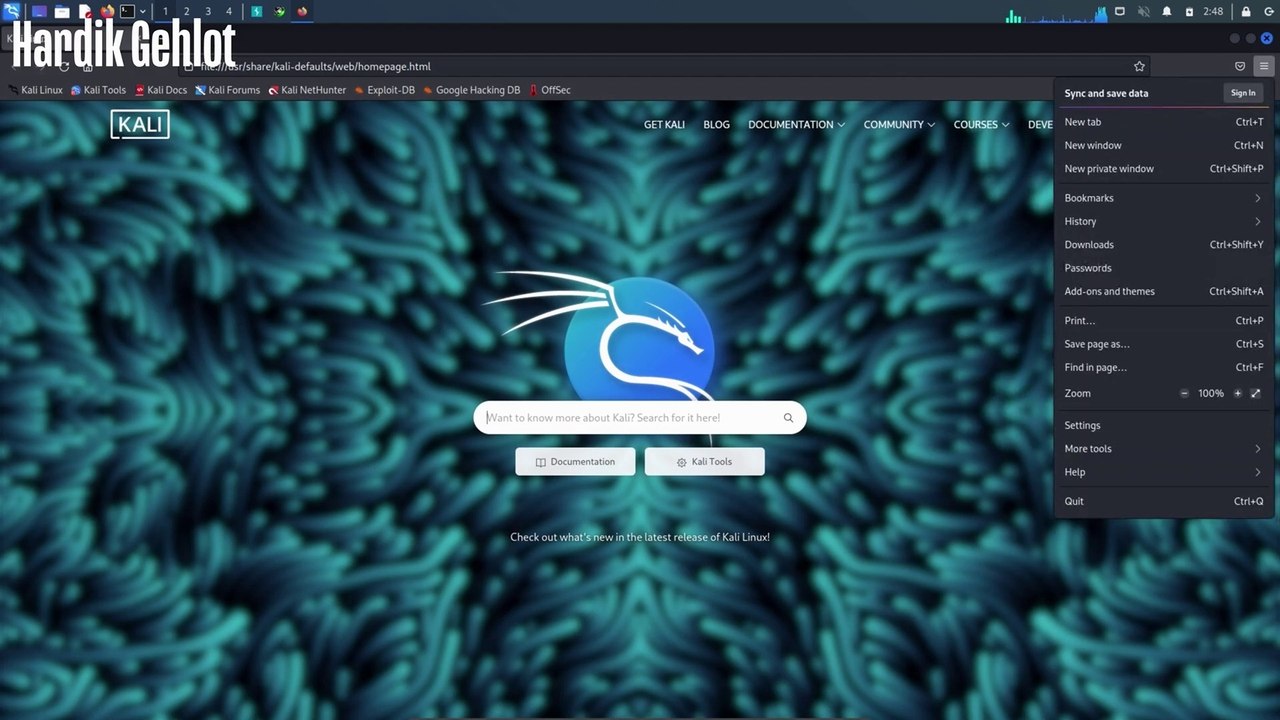Select New window from the menu
Viewport: 1280px width, 720px height.
coord(1164,145)
